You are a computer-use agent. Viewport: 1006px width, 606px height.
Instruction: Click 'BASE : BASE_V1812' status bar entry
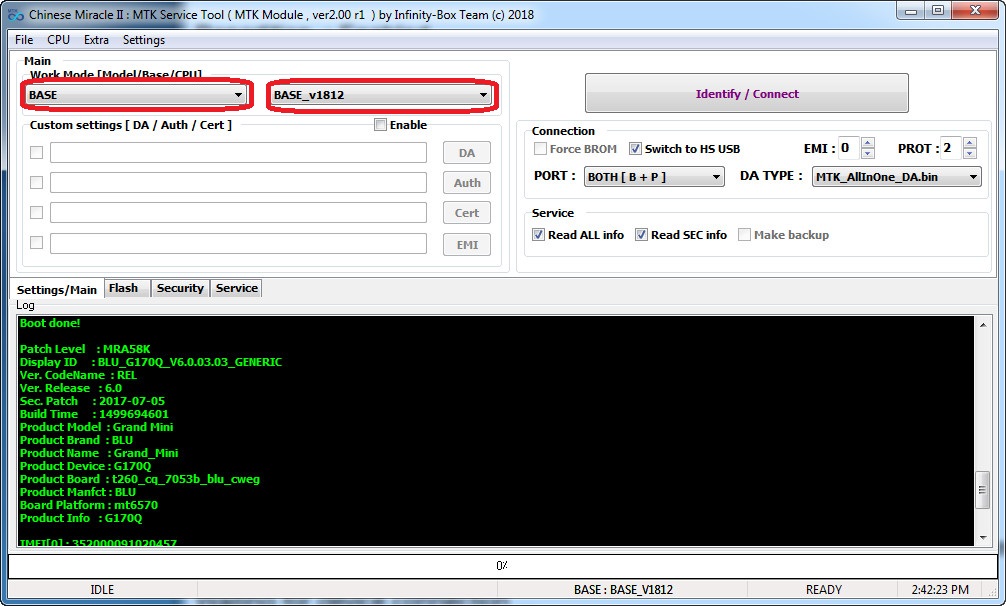[624, 589]
